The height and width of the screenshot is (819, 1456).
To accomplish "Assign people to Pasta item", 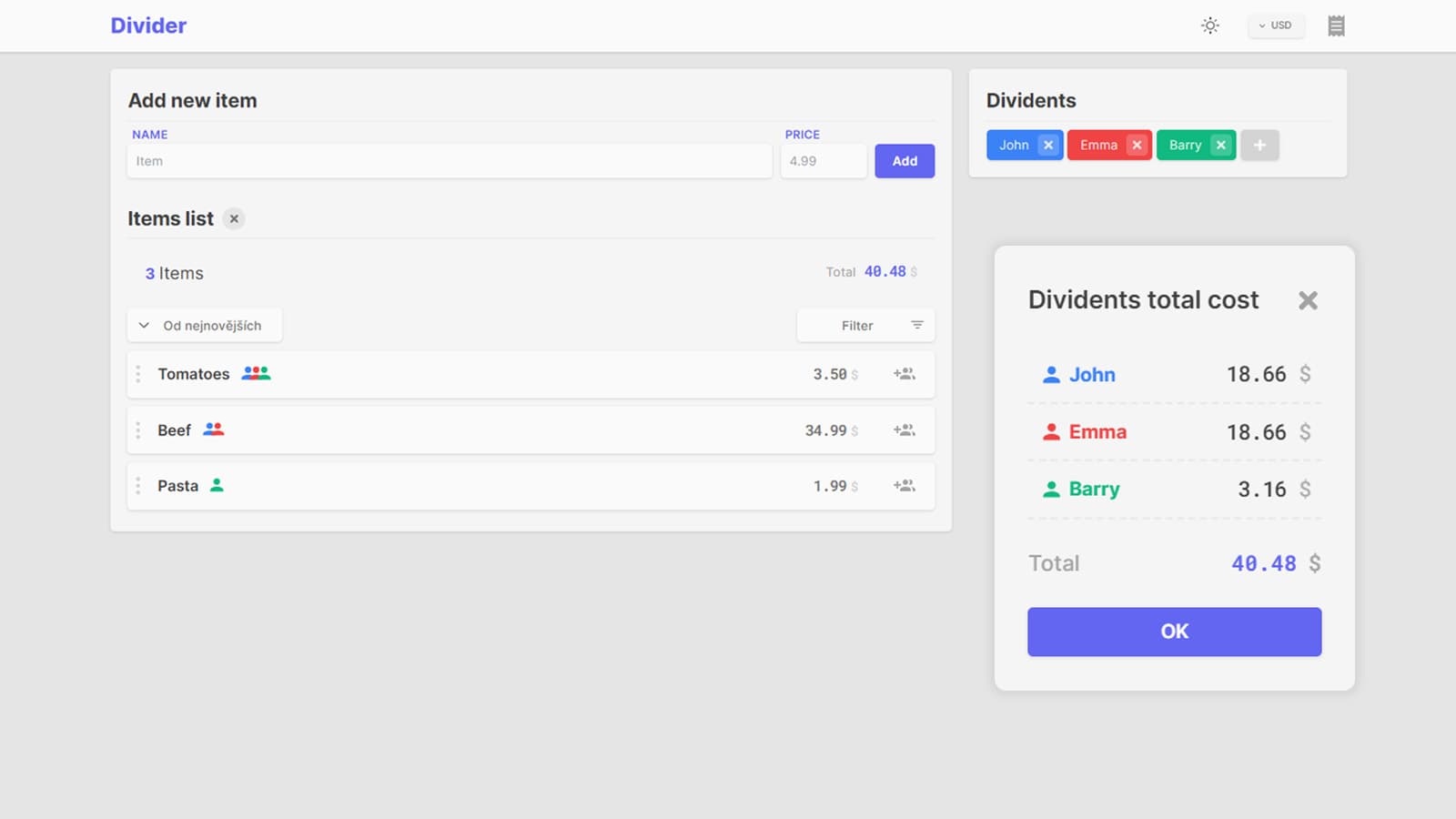I will pos(904,486).
